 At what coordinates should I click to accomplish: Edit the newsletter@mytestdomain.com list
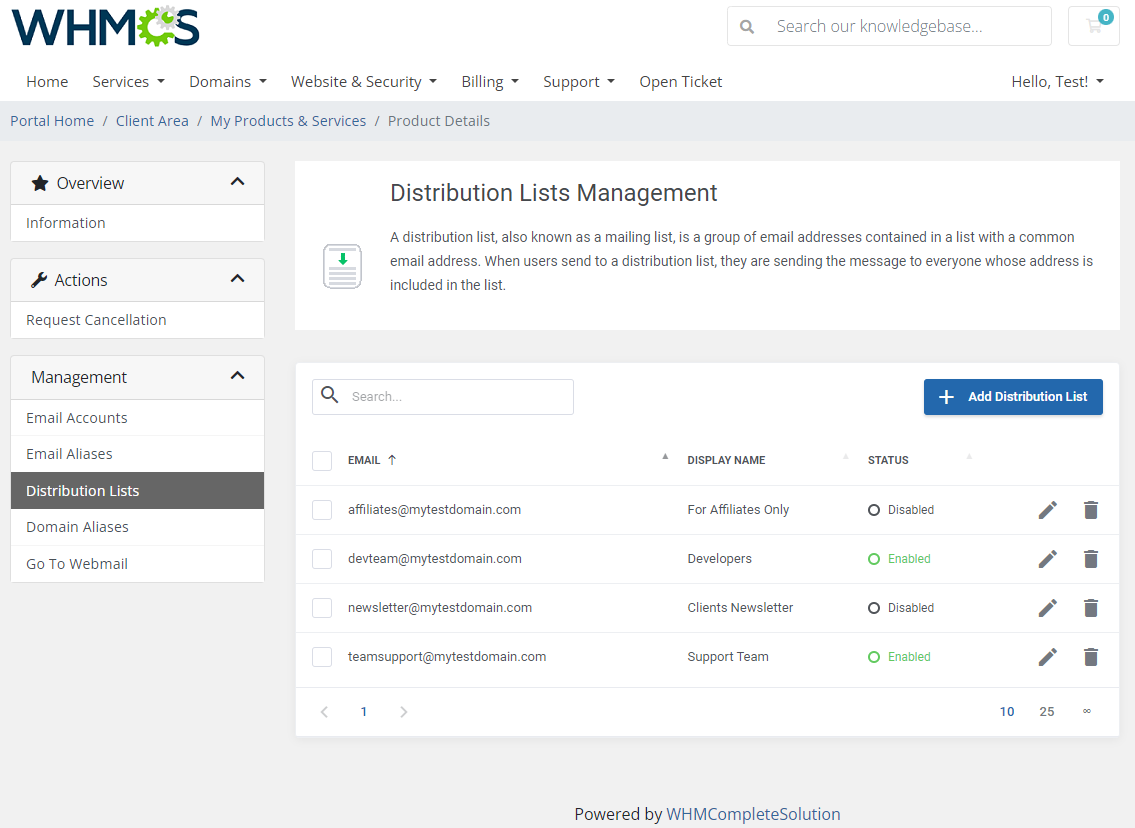click(1047, 608)
